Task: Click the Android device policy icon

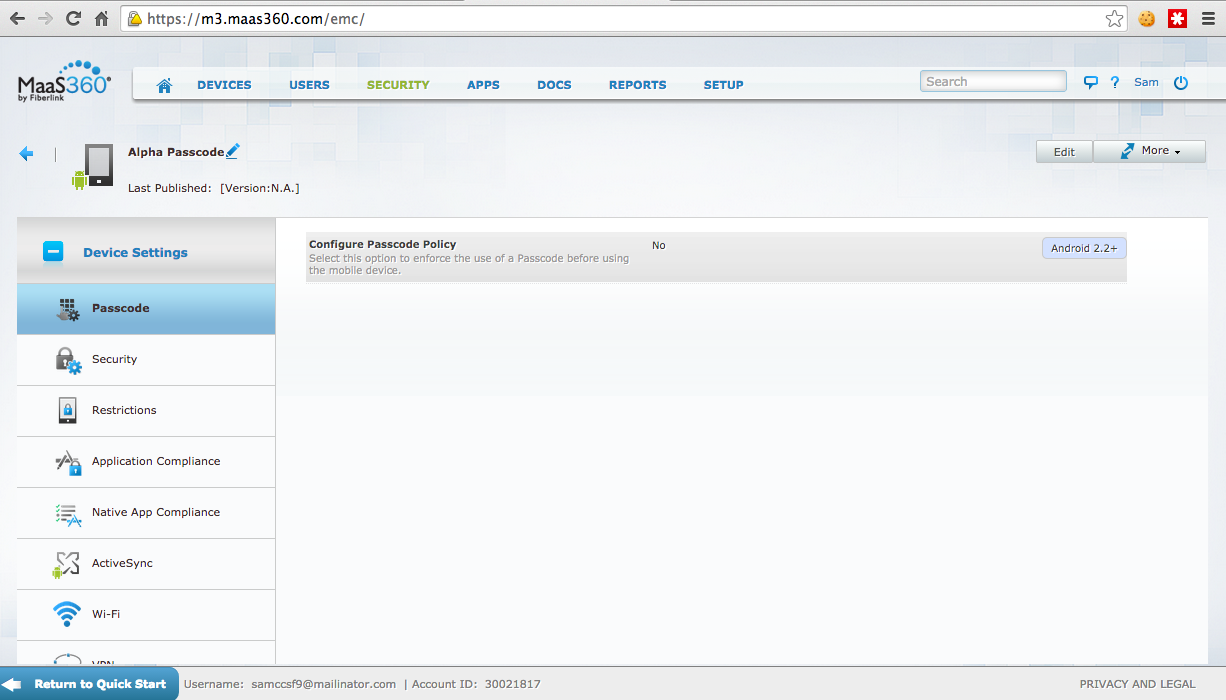Action: [x=91, y=166]
